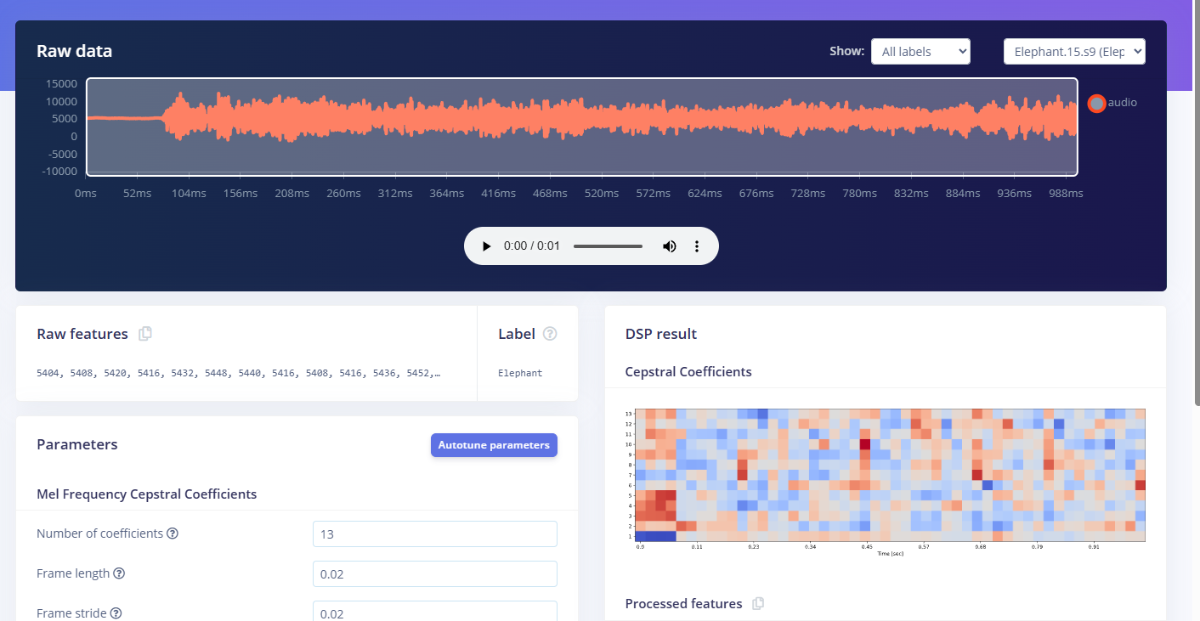Copy raw features to clipboard
The height and width of the screenshot is (621, 1200).
pos(145,334)
